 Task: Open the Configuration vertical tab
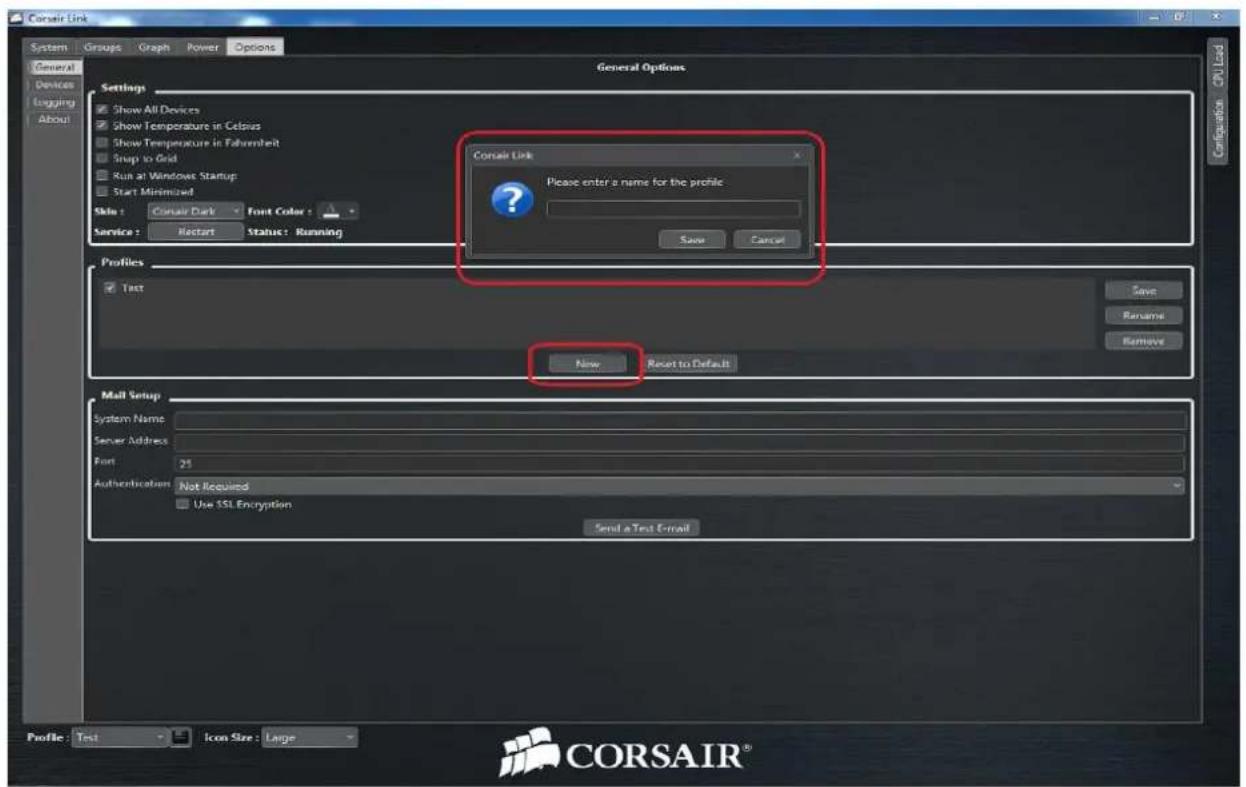click(1217, 130)
